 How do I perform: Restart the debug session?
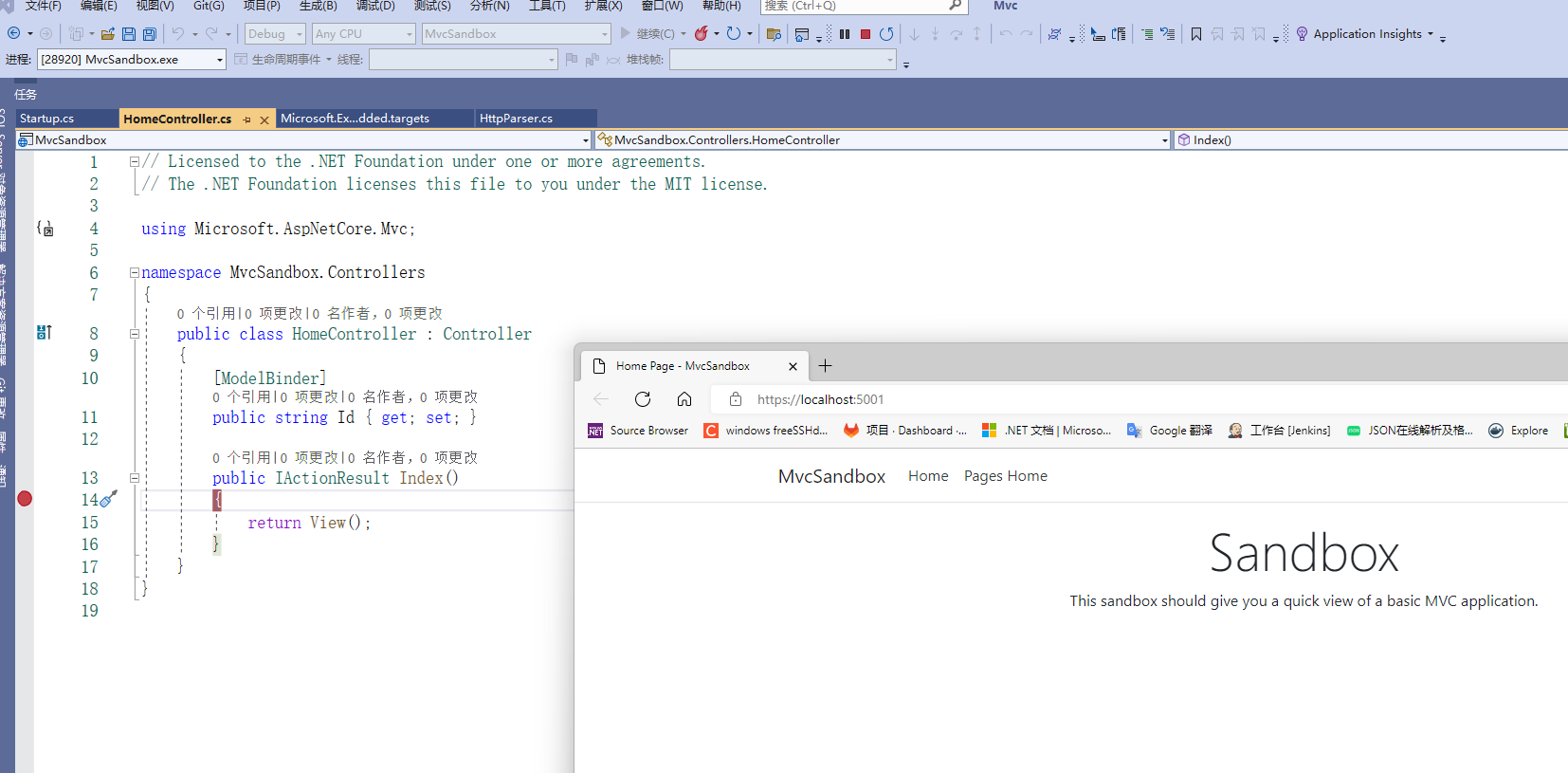(x=886, y=34)
